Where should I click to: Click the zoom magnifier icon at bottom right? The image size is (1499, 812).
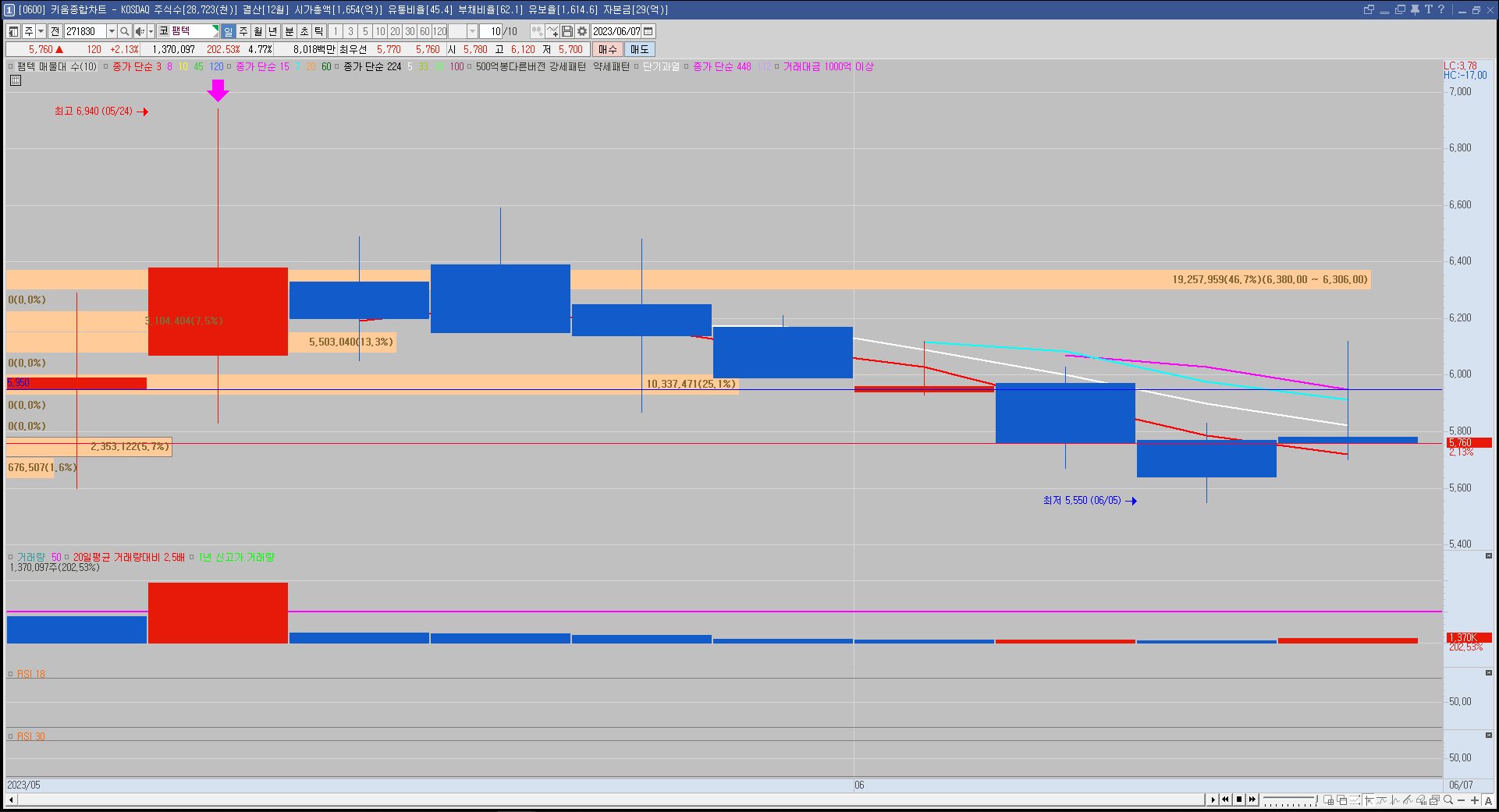click(x=1448, y=800)
